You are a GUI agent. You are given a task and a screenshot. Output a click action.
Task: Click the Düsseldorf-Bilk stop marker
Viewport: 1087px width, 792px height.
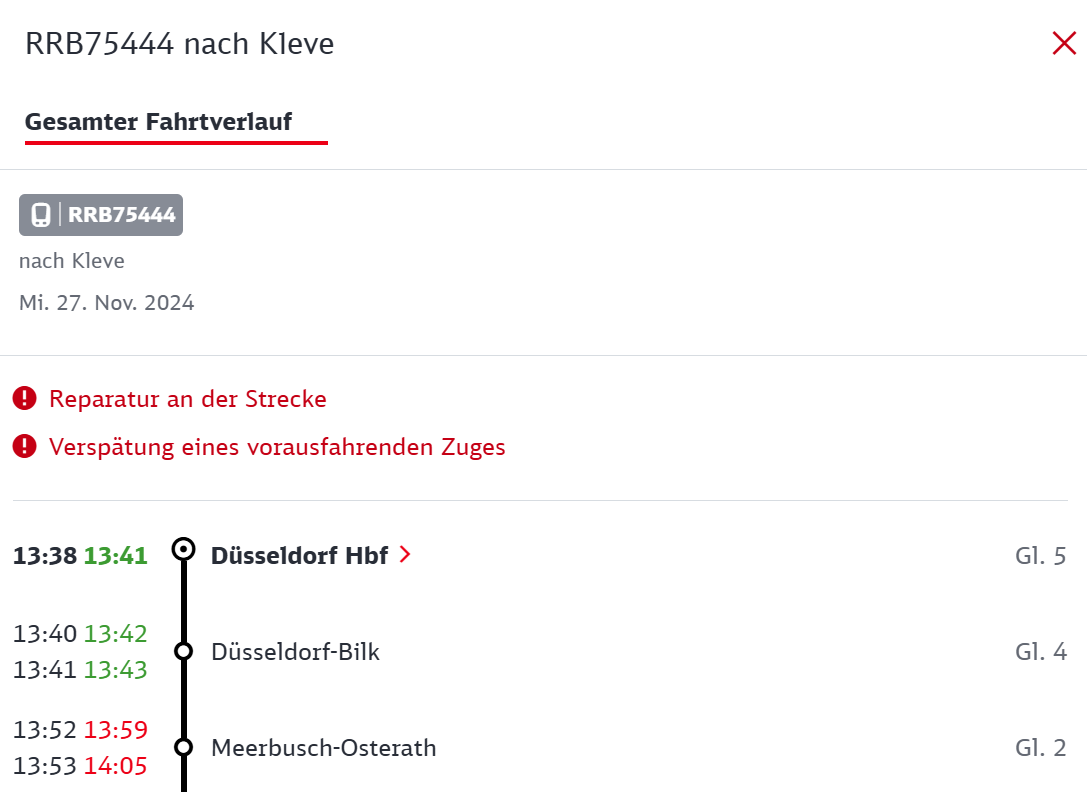(184, 651)
